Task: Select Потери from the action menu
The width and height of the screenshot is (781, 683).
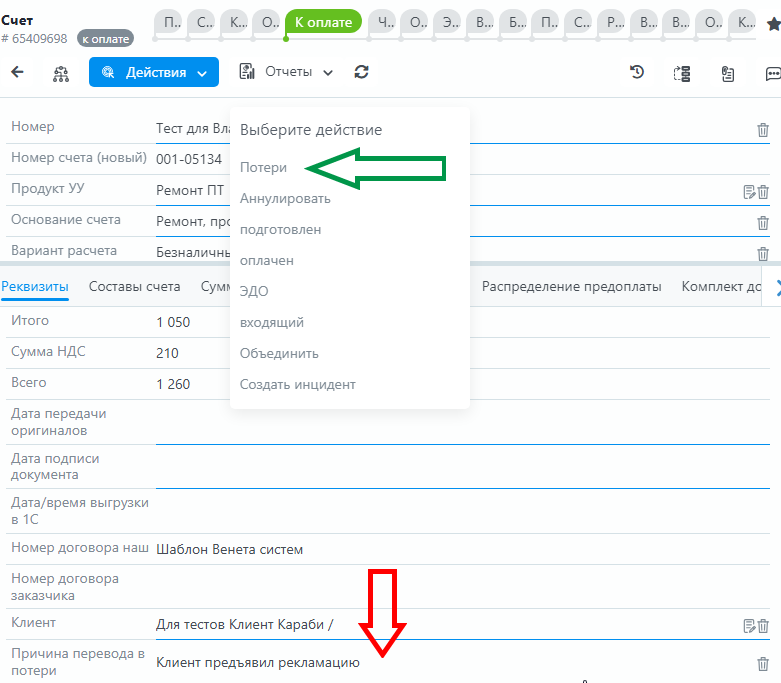Action: tap(263, 168)
